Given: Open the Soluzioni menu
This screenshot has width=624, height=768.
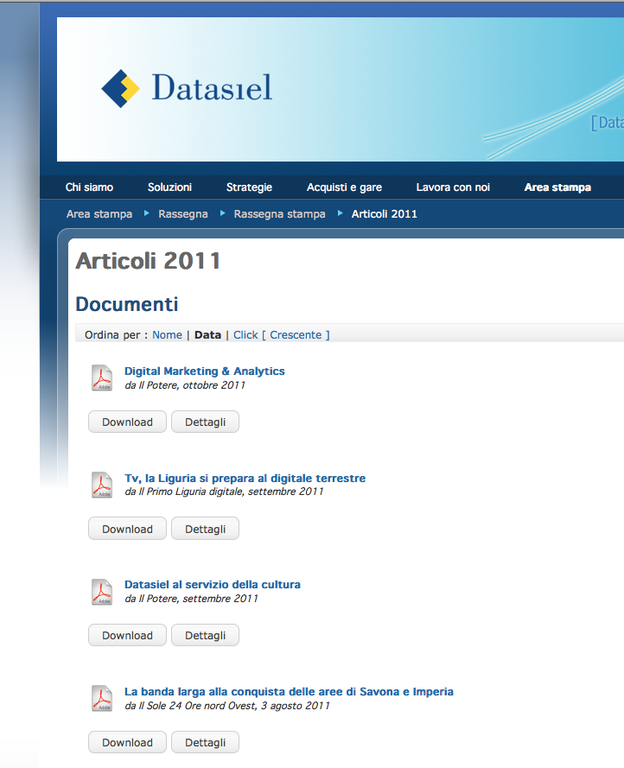Looking at the screenshot, I should point(170,187).
